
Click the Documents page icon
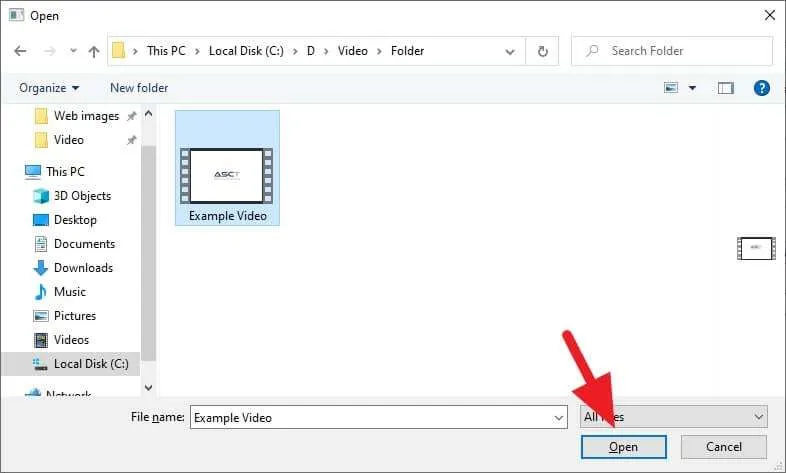tap(41, 244)
